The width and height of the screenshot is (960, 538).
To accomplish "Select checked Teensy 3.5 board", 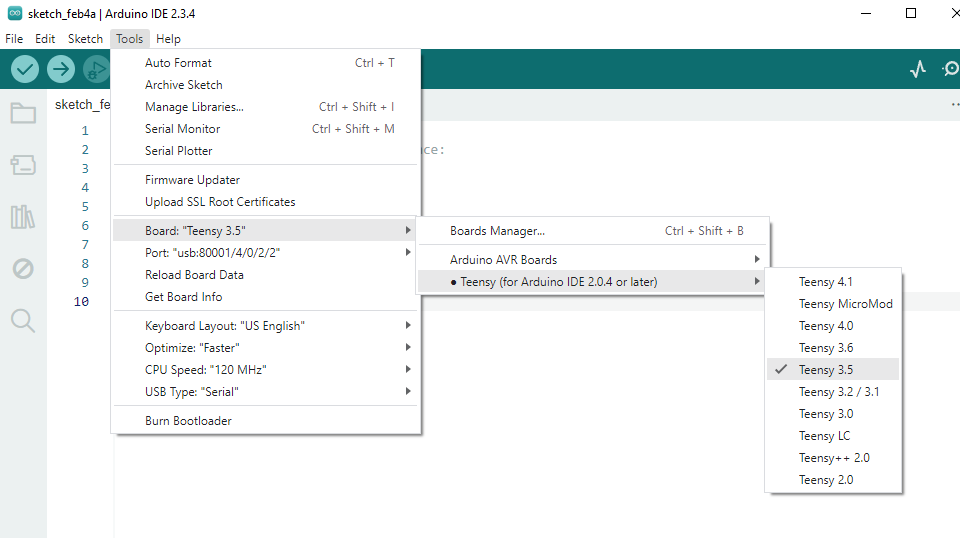I will point(833,370).
